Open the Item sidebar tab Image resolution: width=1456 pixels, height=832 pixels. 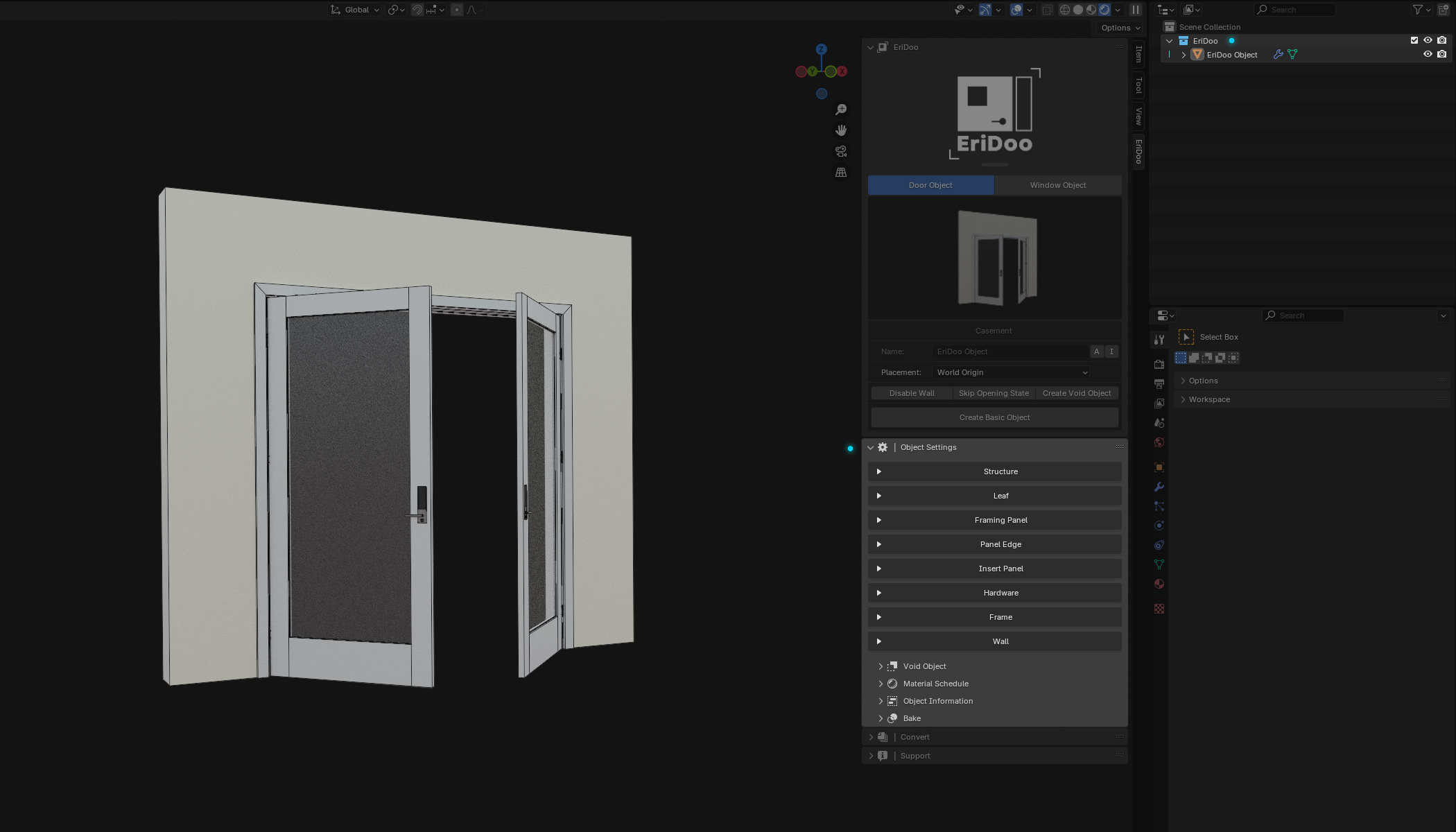coord(1138,54)
